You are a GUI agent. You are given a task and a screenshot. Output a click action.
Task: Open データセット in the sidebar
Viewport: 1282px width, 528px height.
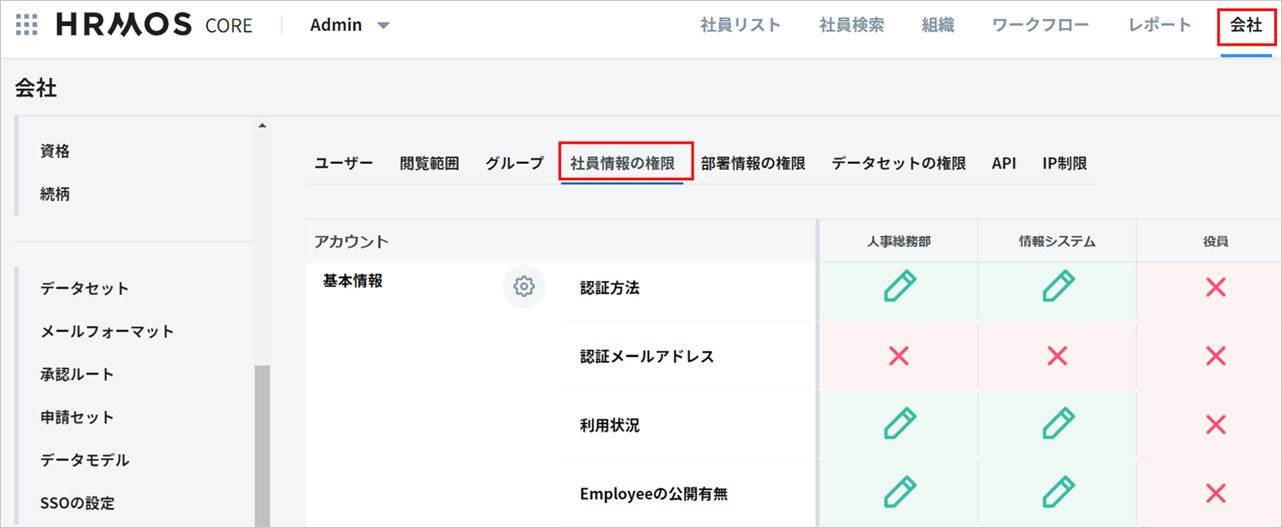coord(85,288)
